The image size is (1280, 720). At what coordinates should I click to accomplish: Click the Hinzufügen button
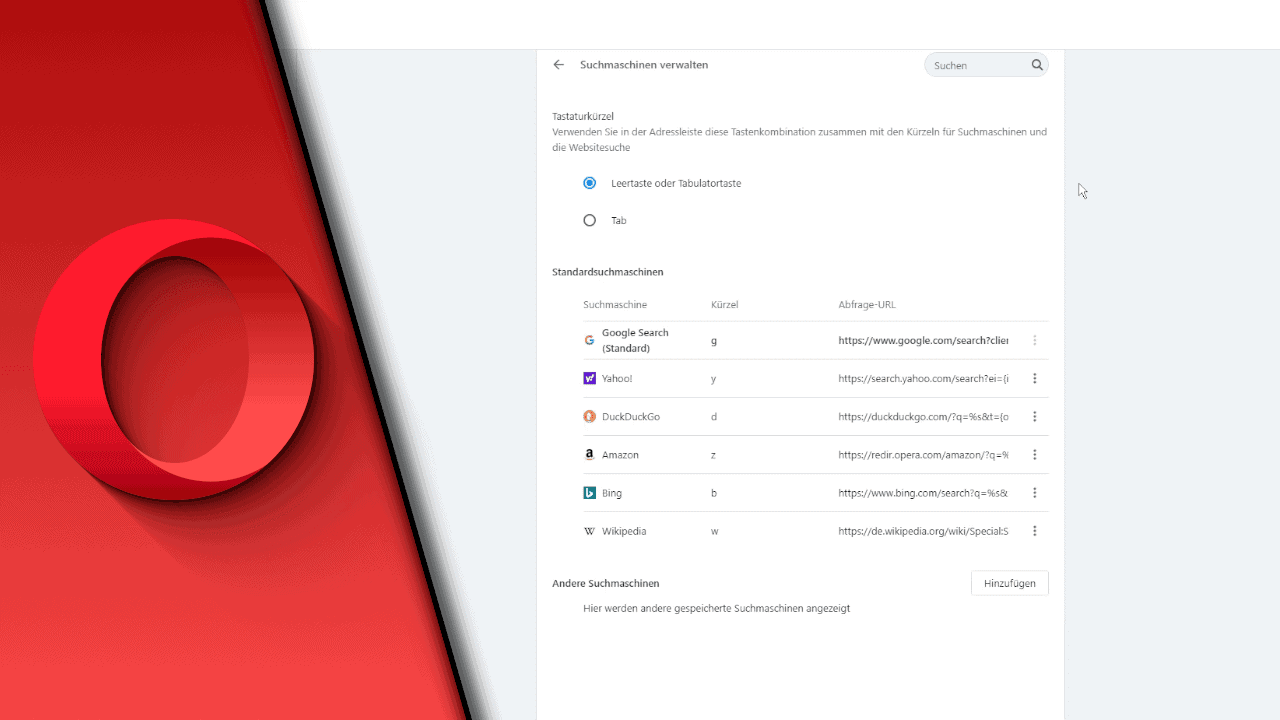(1009, 583)
